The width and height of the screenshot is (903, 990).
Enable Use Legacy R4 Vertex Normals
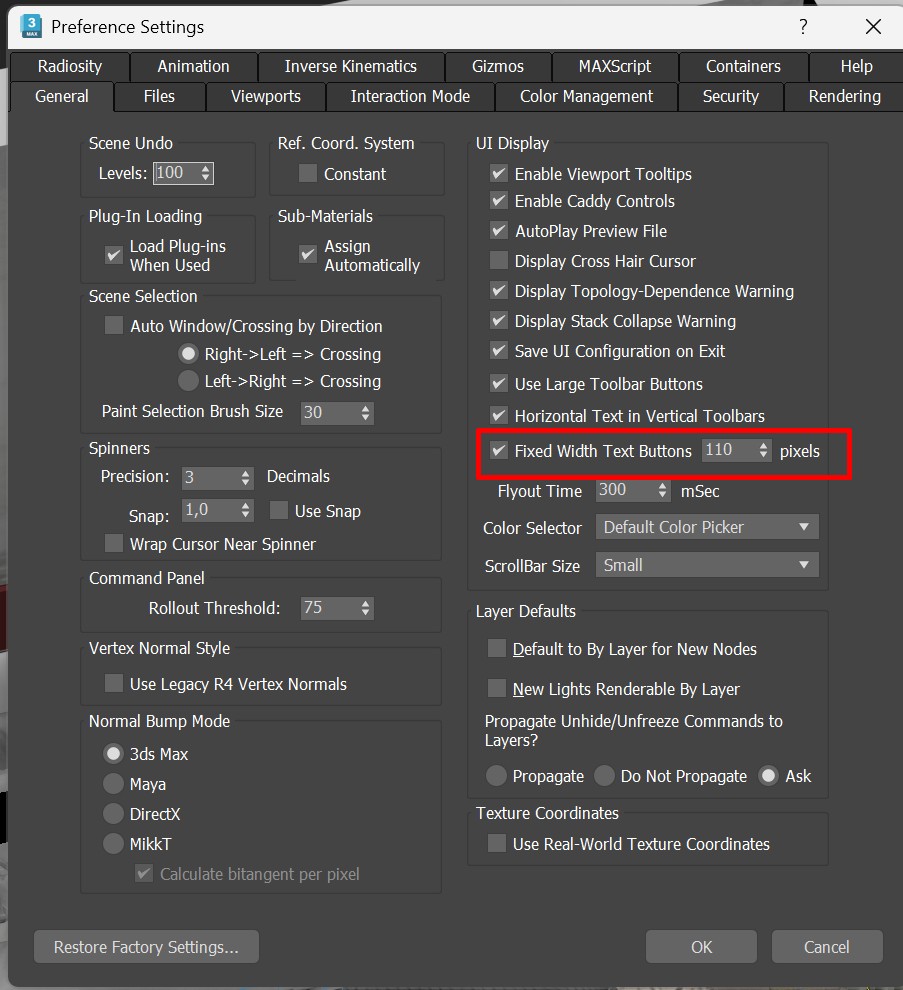pyautogui.click(x=114, y=684)
